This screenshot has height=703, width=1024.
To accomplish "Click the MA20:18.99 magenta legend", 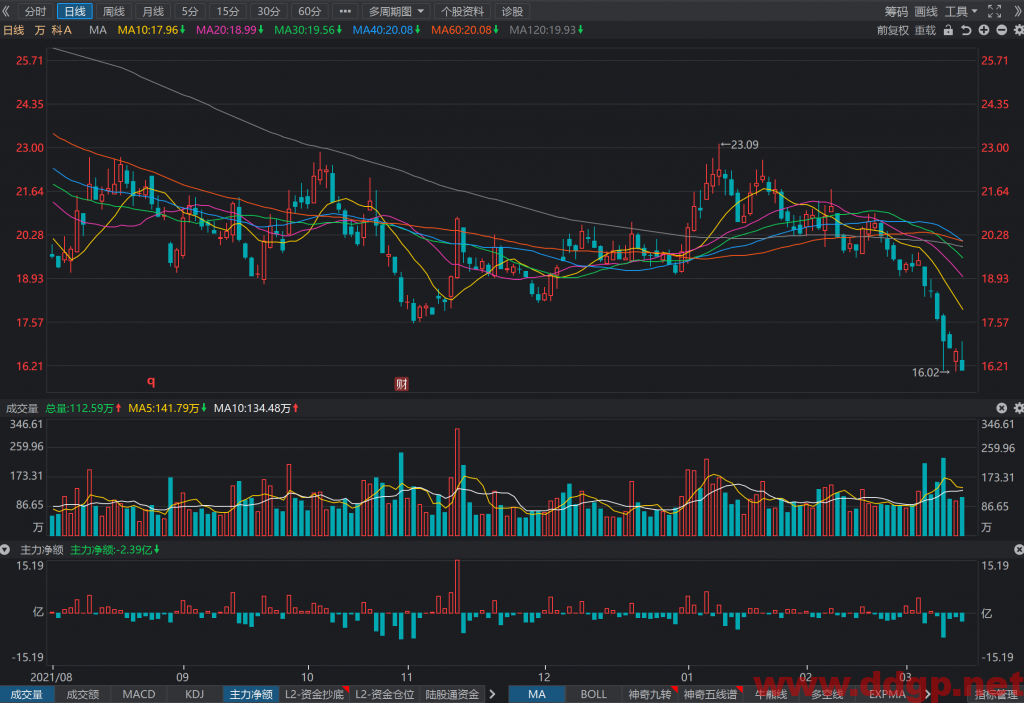I will [229, 30].
